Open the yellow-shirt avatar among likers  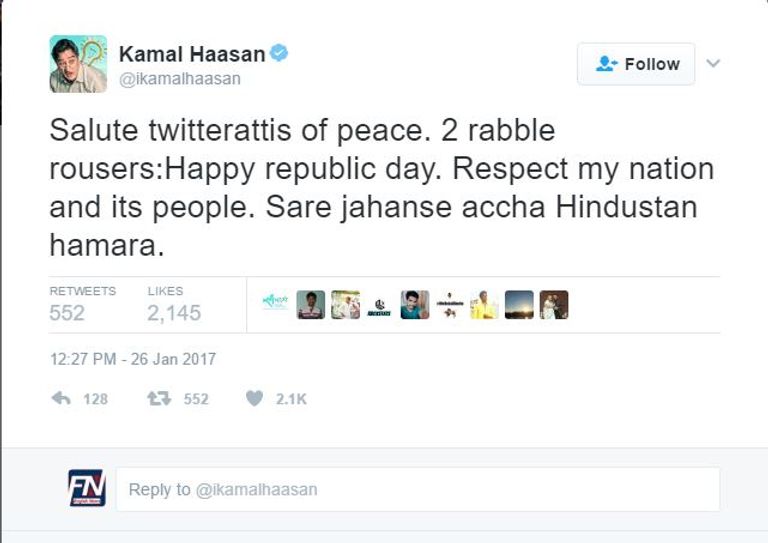point(484,304)
